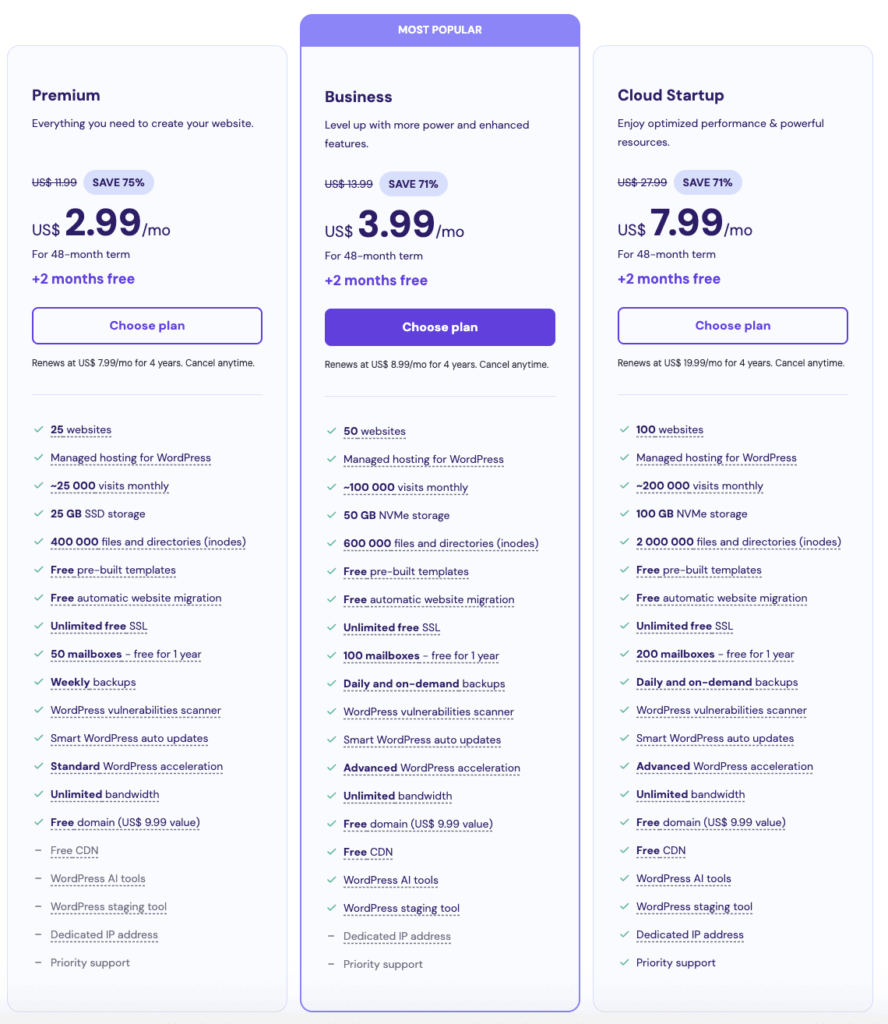Click the dash icon beside Premium Free CDN
The width and height of the screenshot is (888, 1024).
[36, 851]
